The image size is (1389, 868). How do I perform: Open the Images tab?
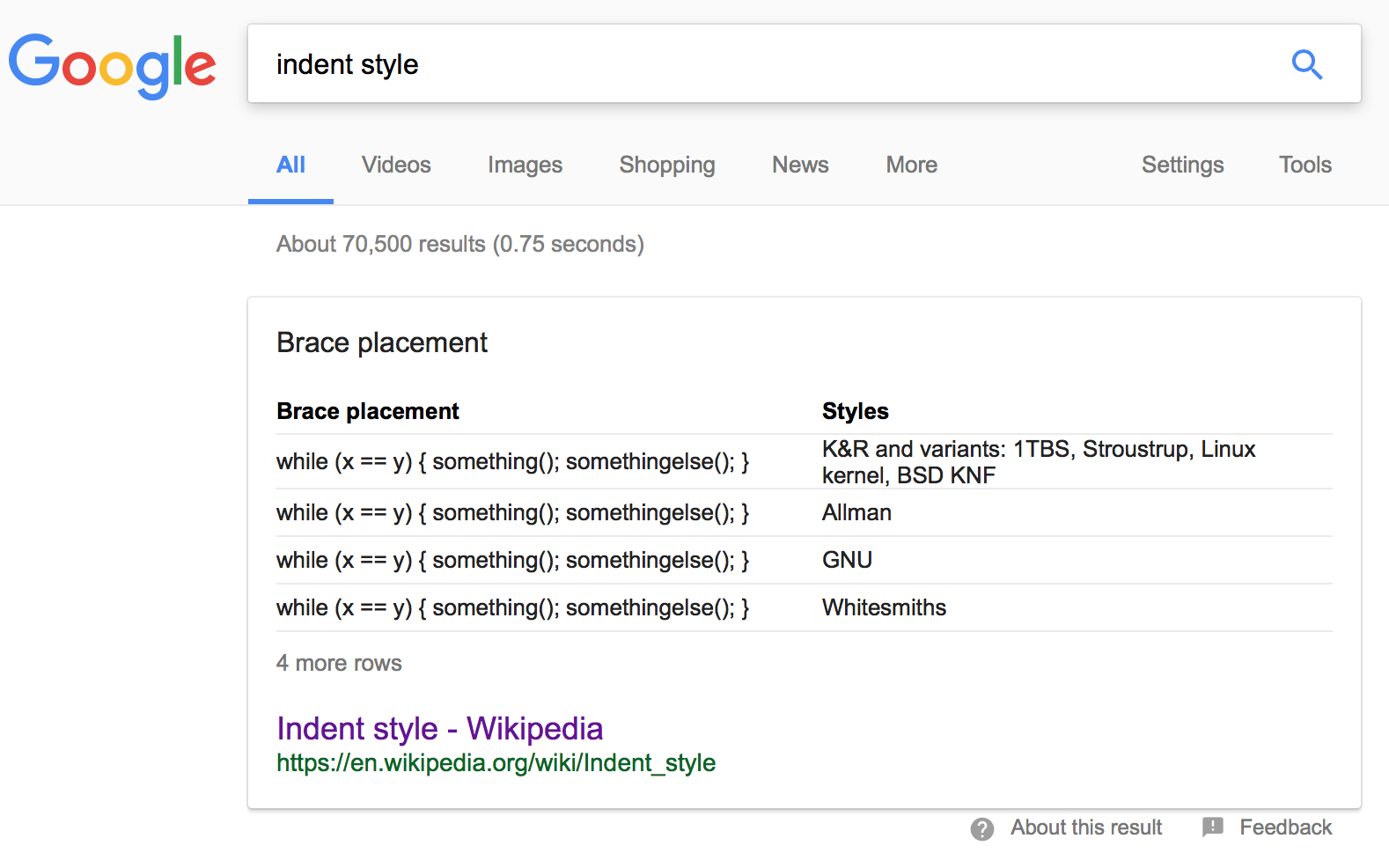pos(525,165)
